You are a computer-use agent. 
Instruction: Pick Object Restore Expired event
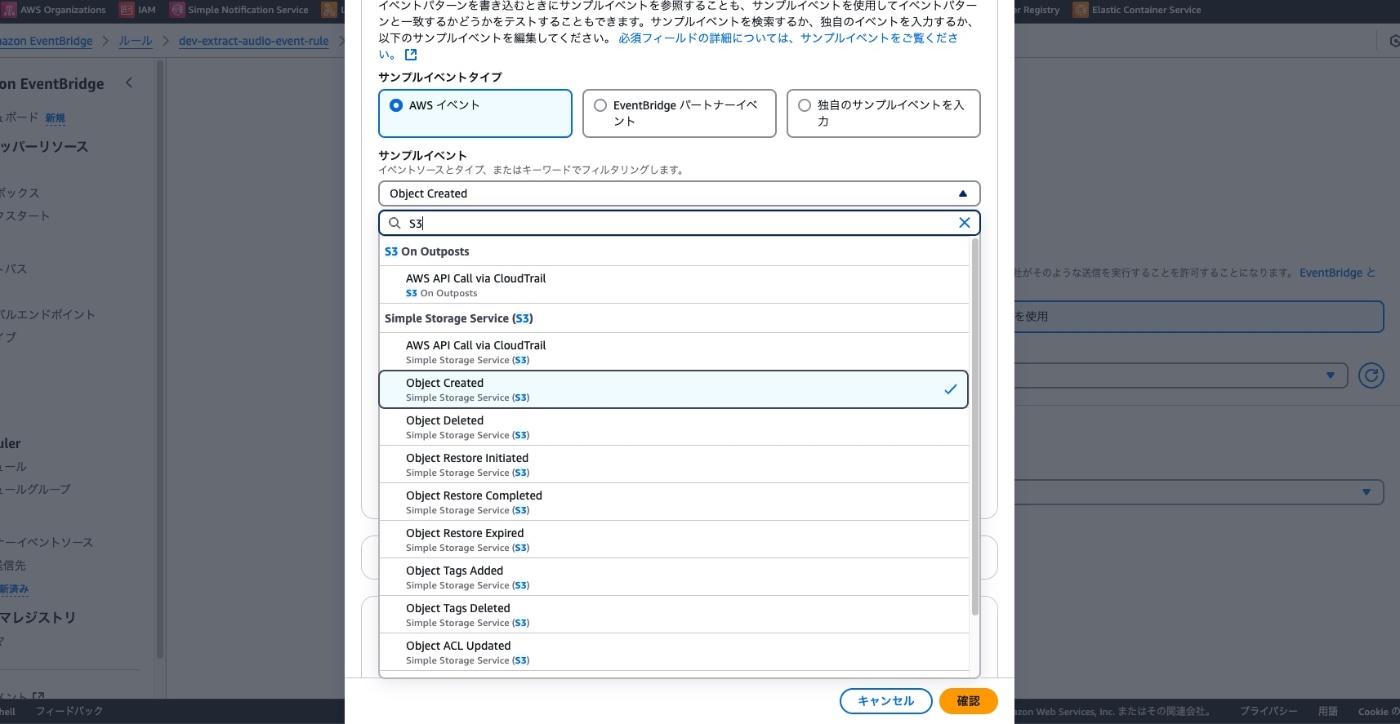(674, 540)
